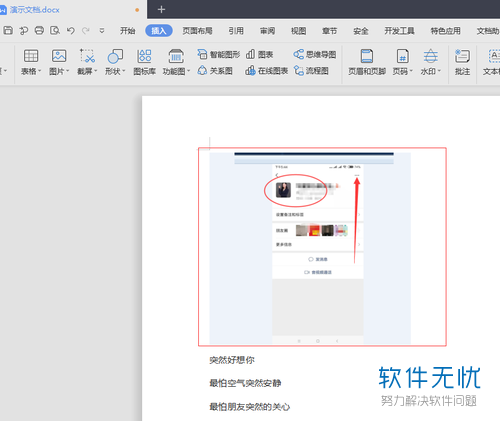The image size is (500, 421).
Task: Select the 安全 tab
Action: (361, 31)
